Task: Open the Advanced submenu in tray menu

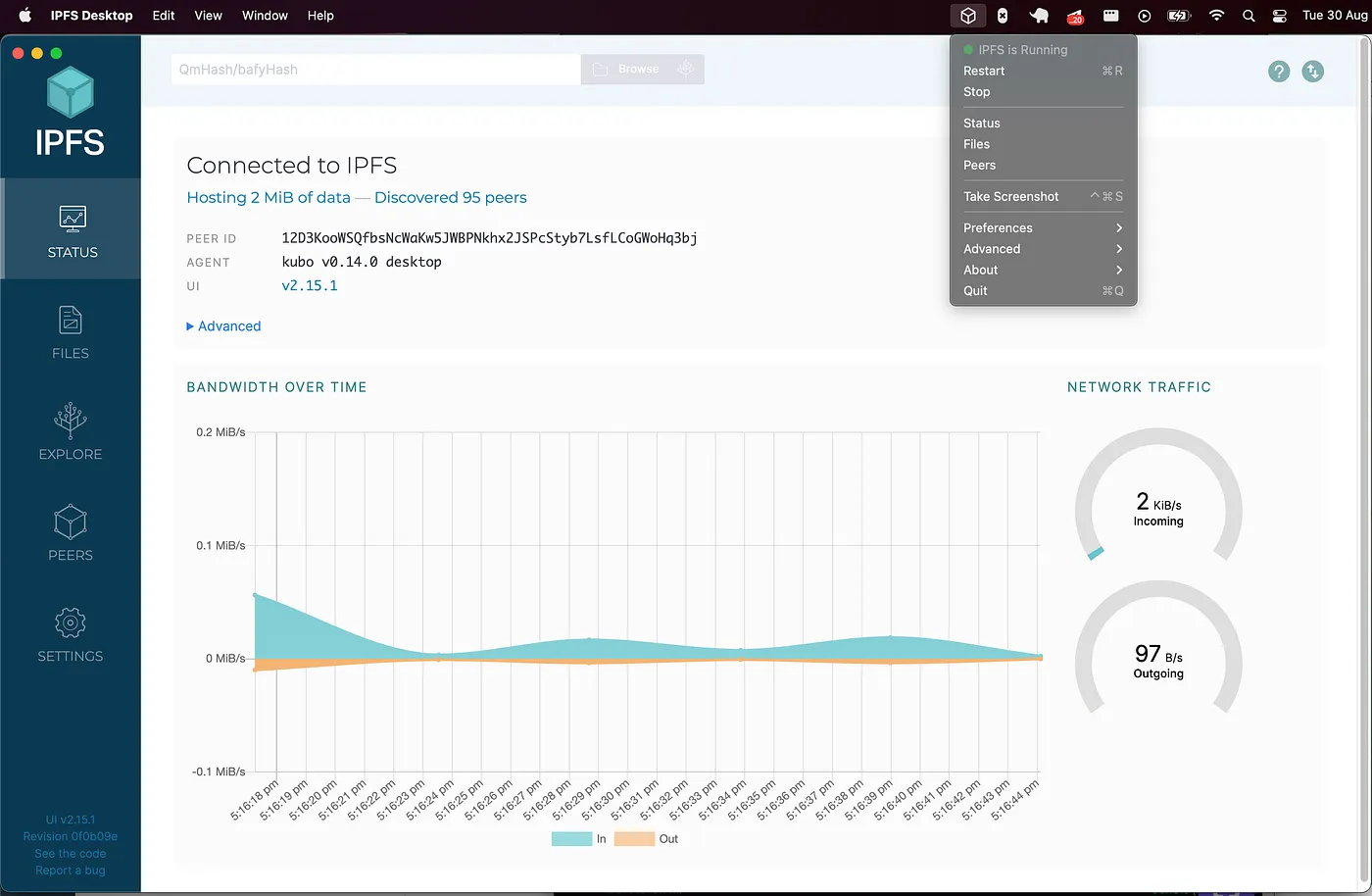Action: click(1043, 249)
